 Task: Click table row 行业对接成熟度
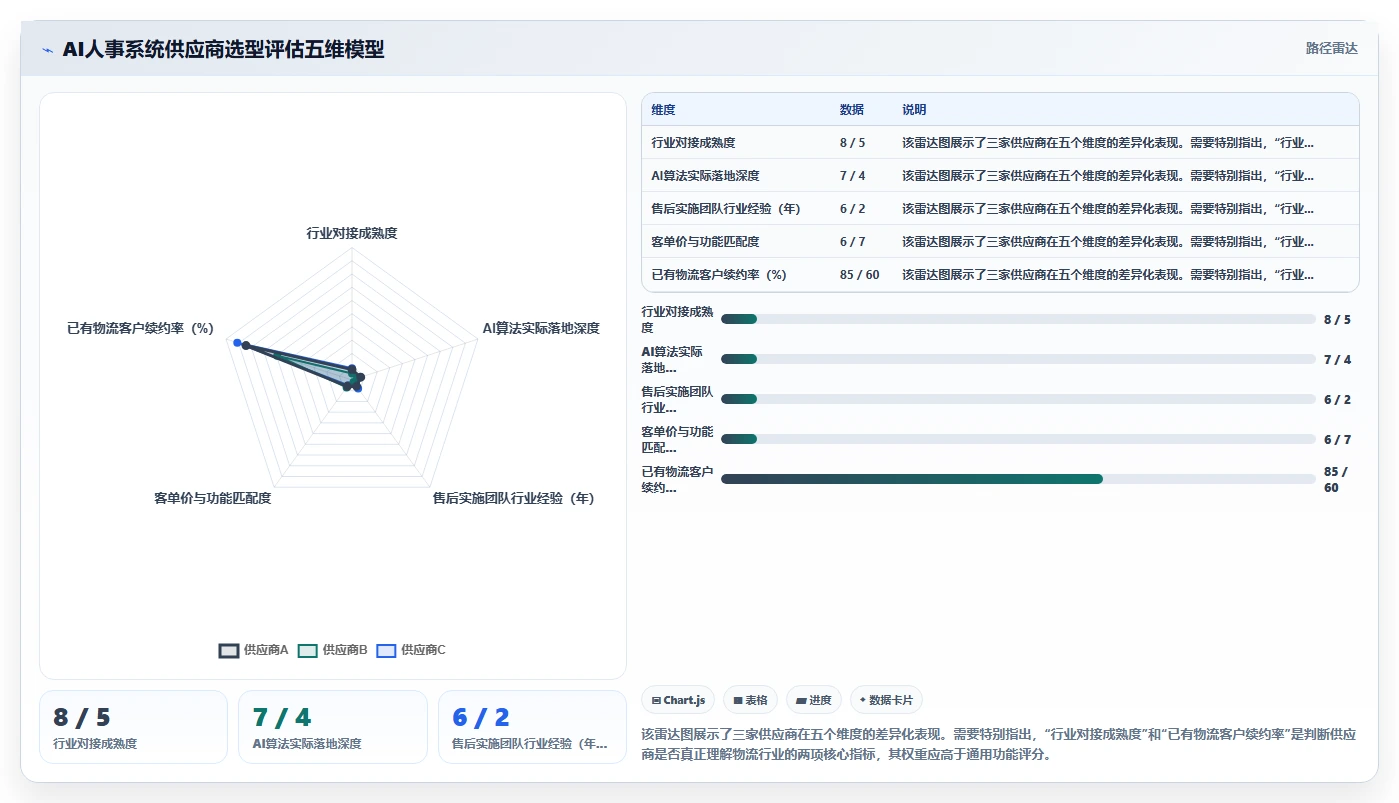coord(1000,142)
